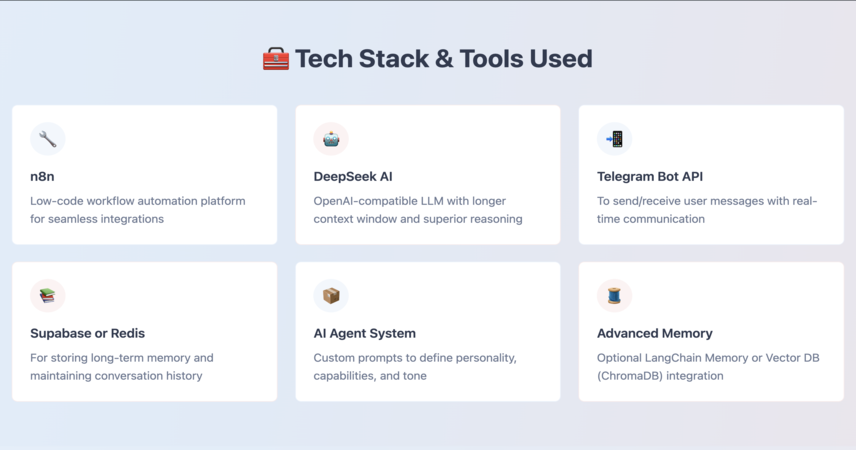Click the custom prompts personality description
Screen dimensions: 856x450
pos(415,366)
